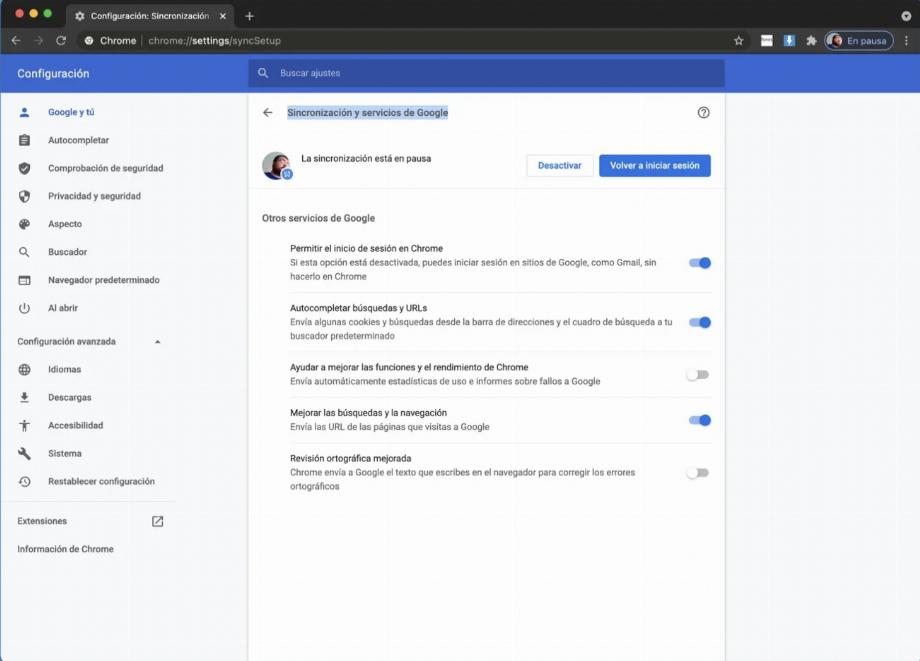Select 'Google y tú' in sidebar

(x=71, y=112)
